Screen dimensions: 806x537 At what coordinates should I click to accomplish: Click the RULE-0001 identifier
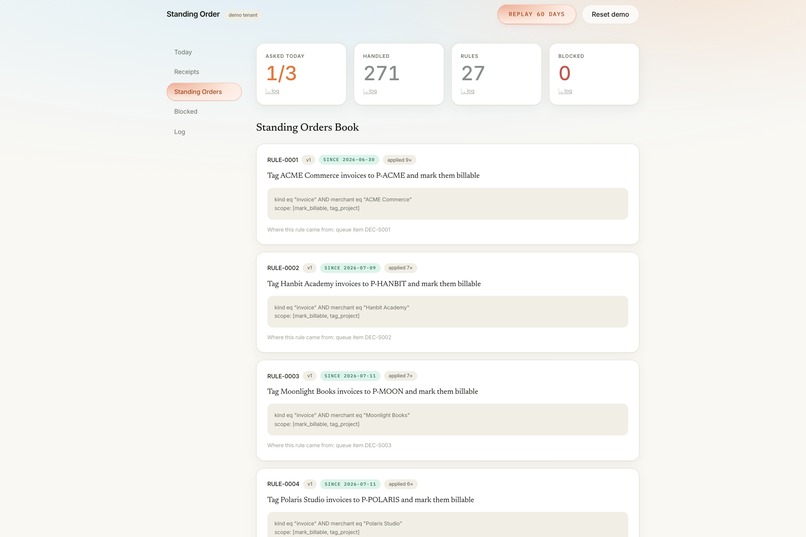coord(282,160)
